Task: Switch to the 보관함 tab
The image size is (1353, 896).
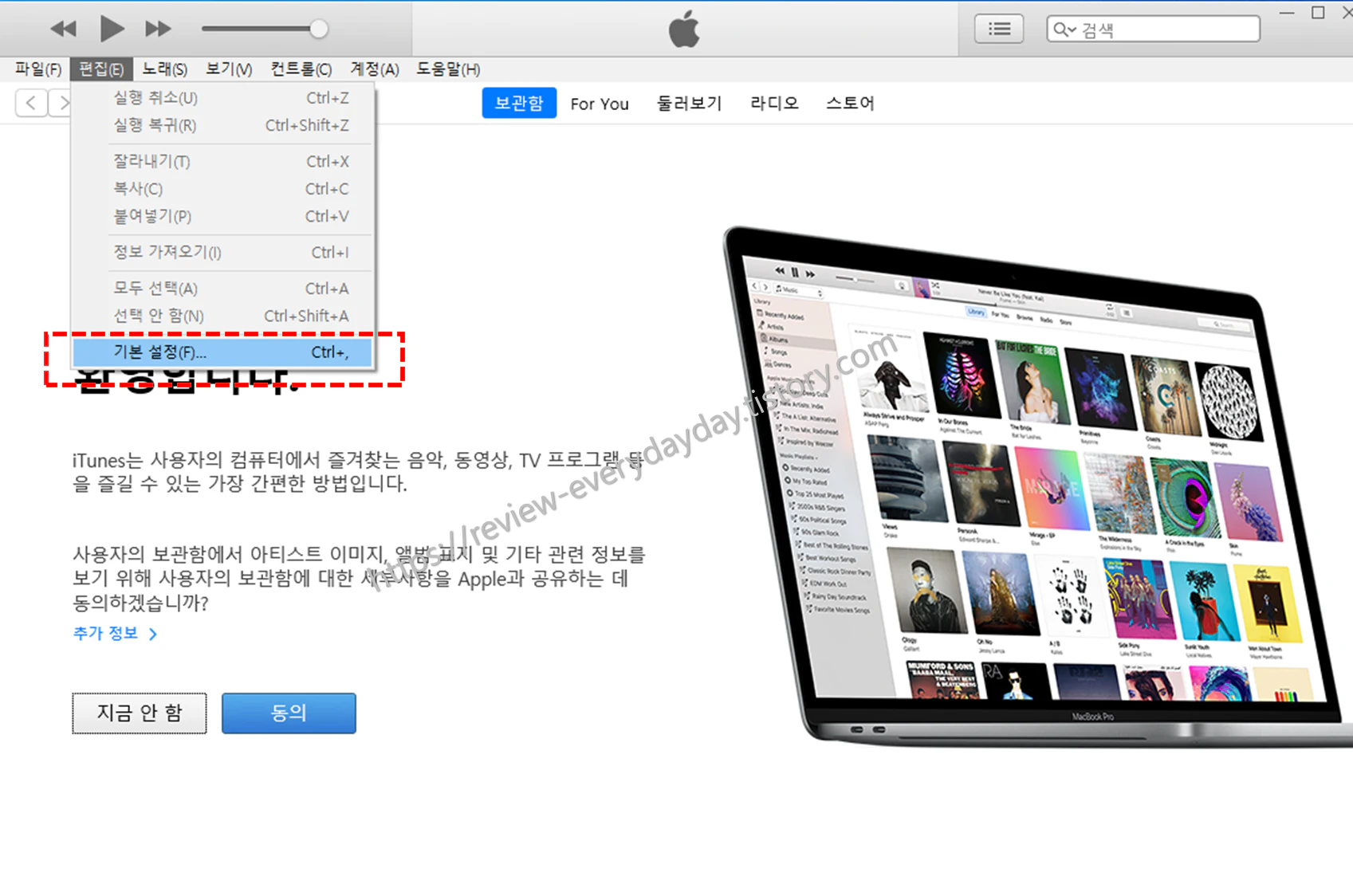Action: (x=519, y=103)
